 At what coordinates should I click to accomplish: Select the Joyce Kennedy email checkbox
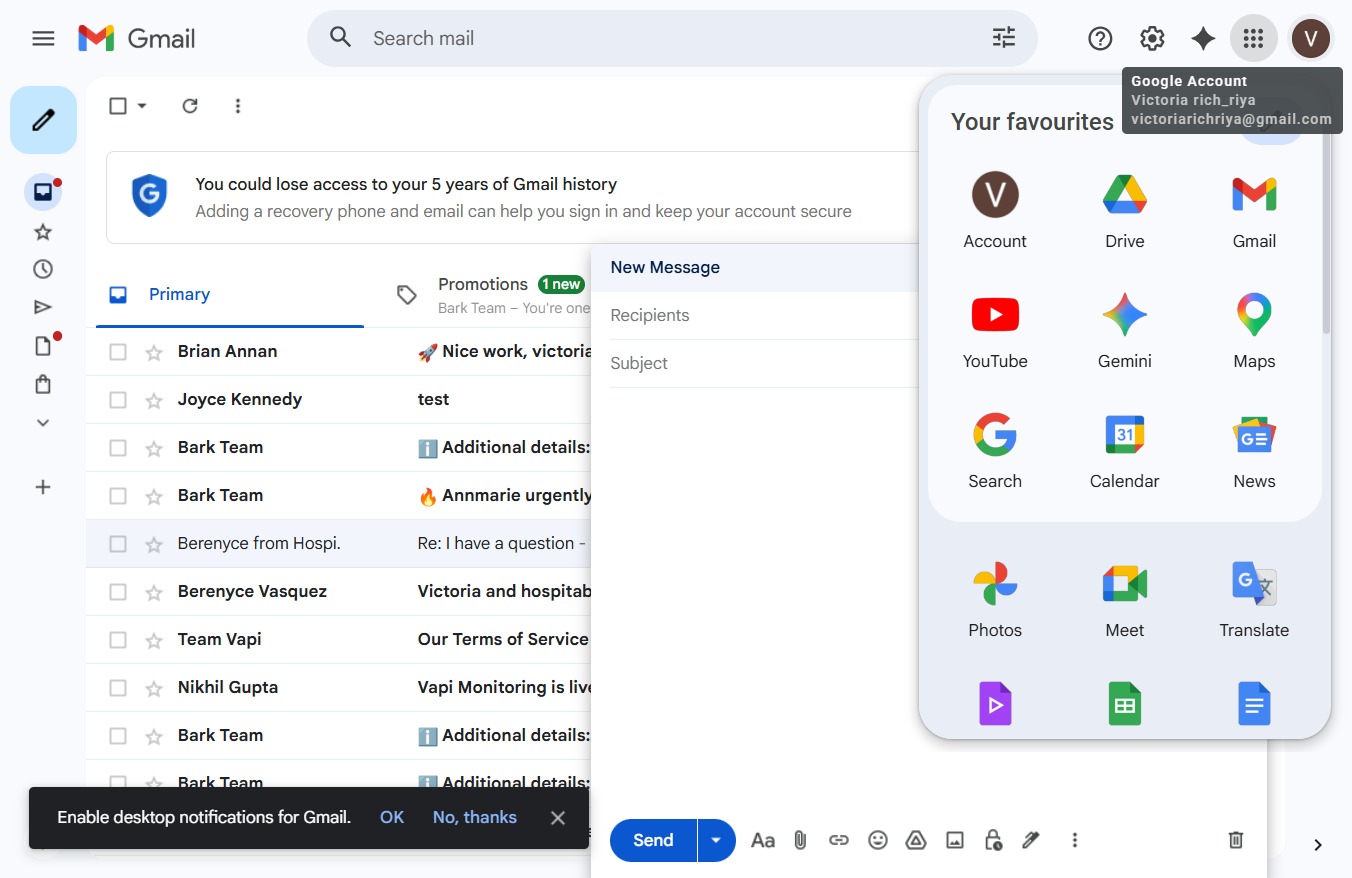118,400
